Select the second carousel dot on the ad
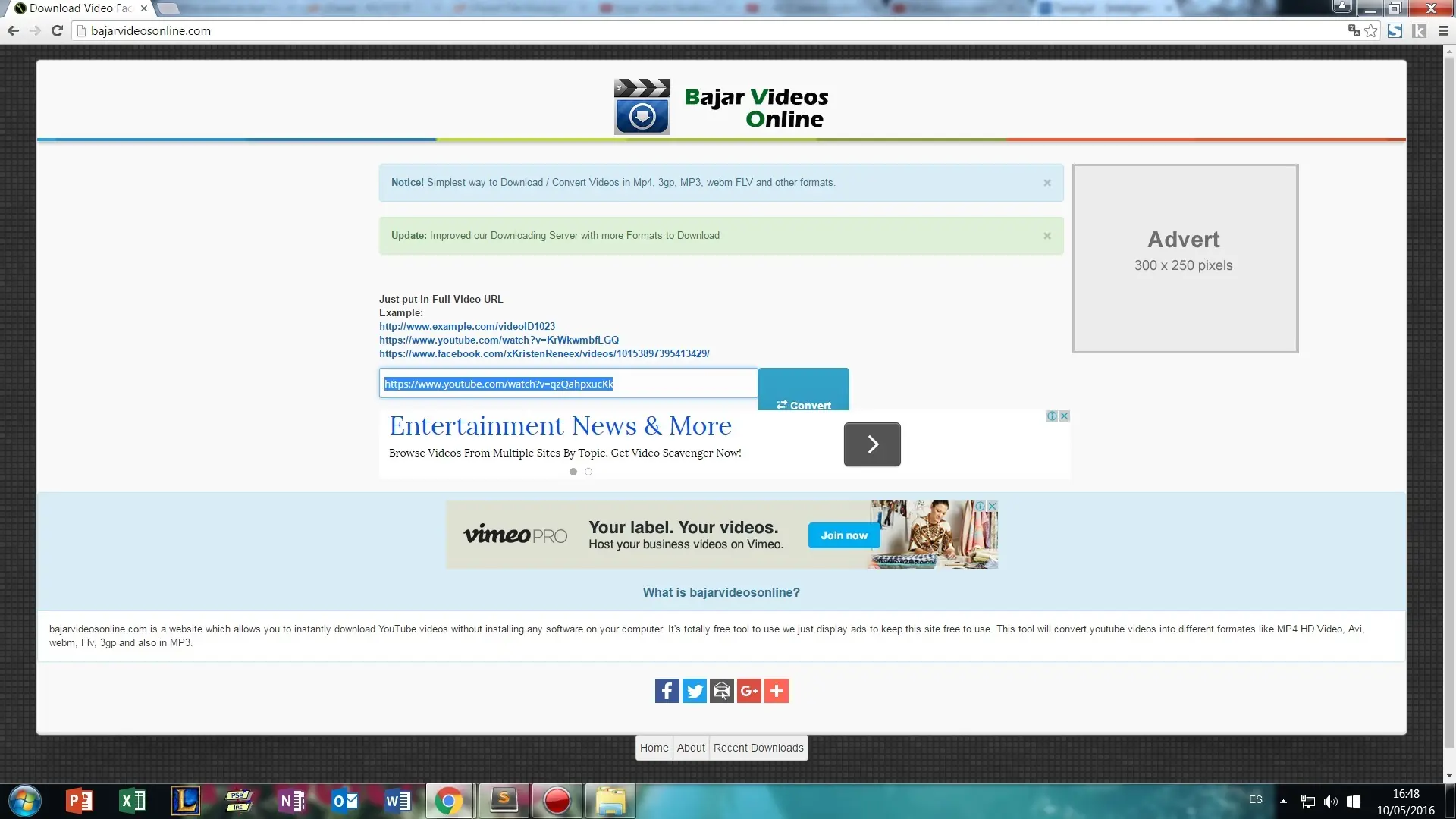The width and height of the screenshot is (1456, 819). [589, 471]
